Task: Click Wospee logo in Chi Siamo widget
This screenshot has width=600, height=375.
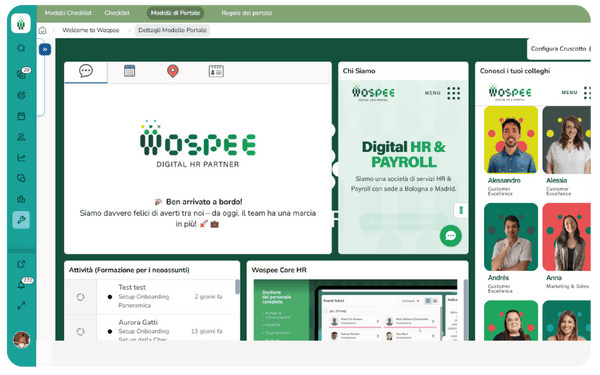Action: click(373, 93)
